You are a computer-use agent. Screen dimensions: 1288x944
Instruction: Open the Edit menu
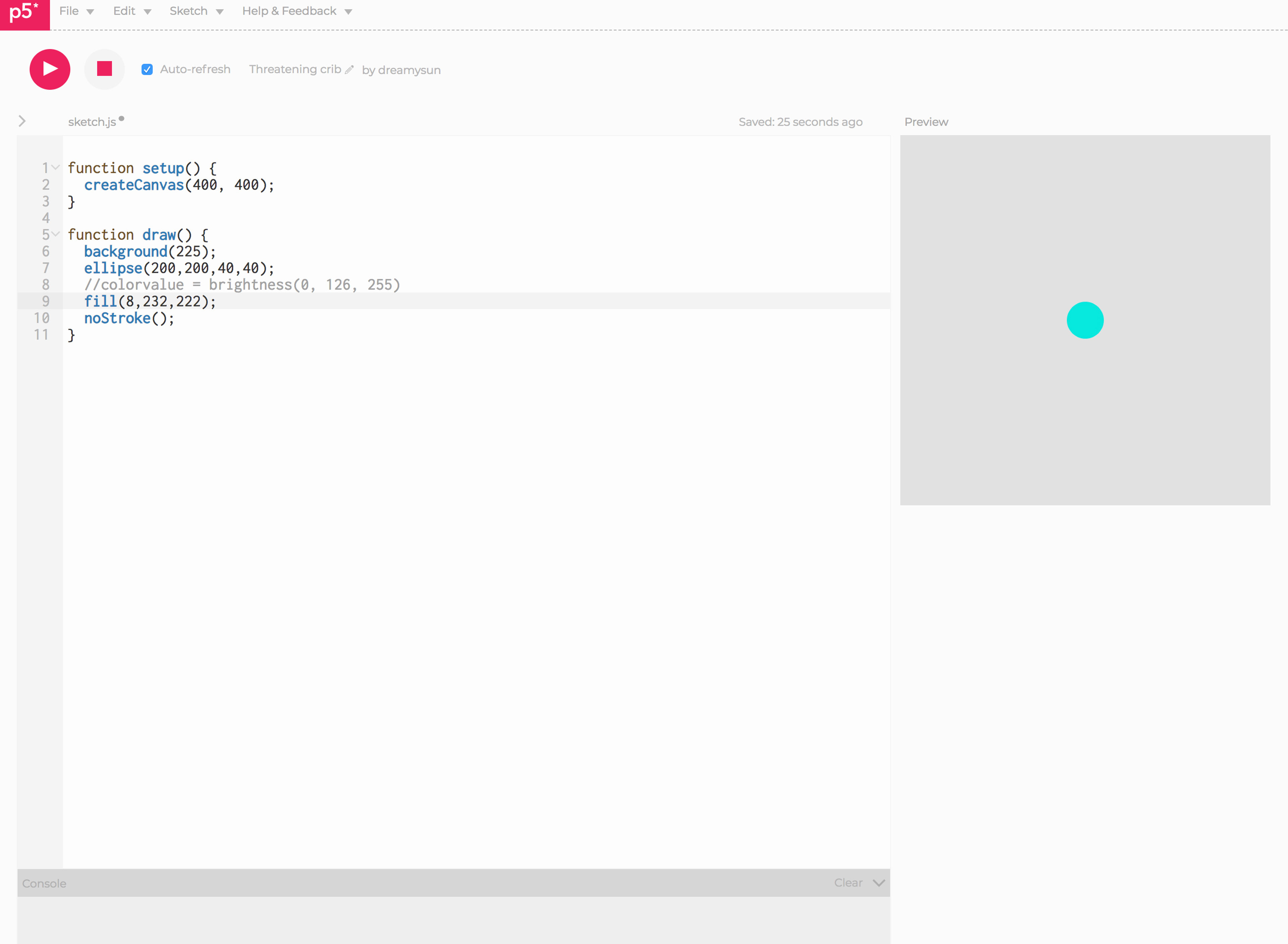(132, 11)
